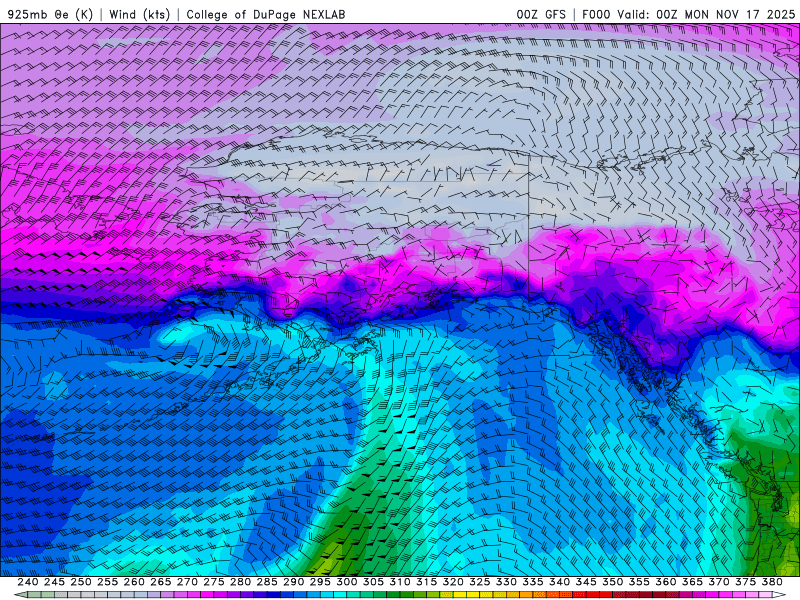Click the 310 value on the color scale

point(400,582)
